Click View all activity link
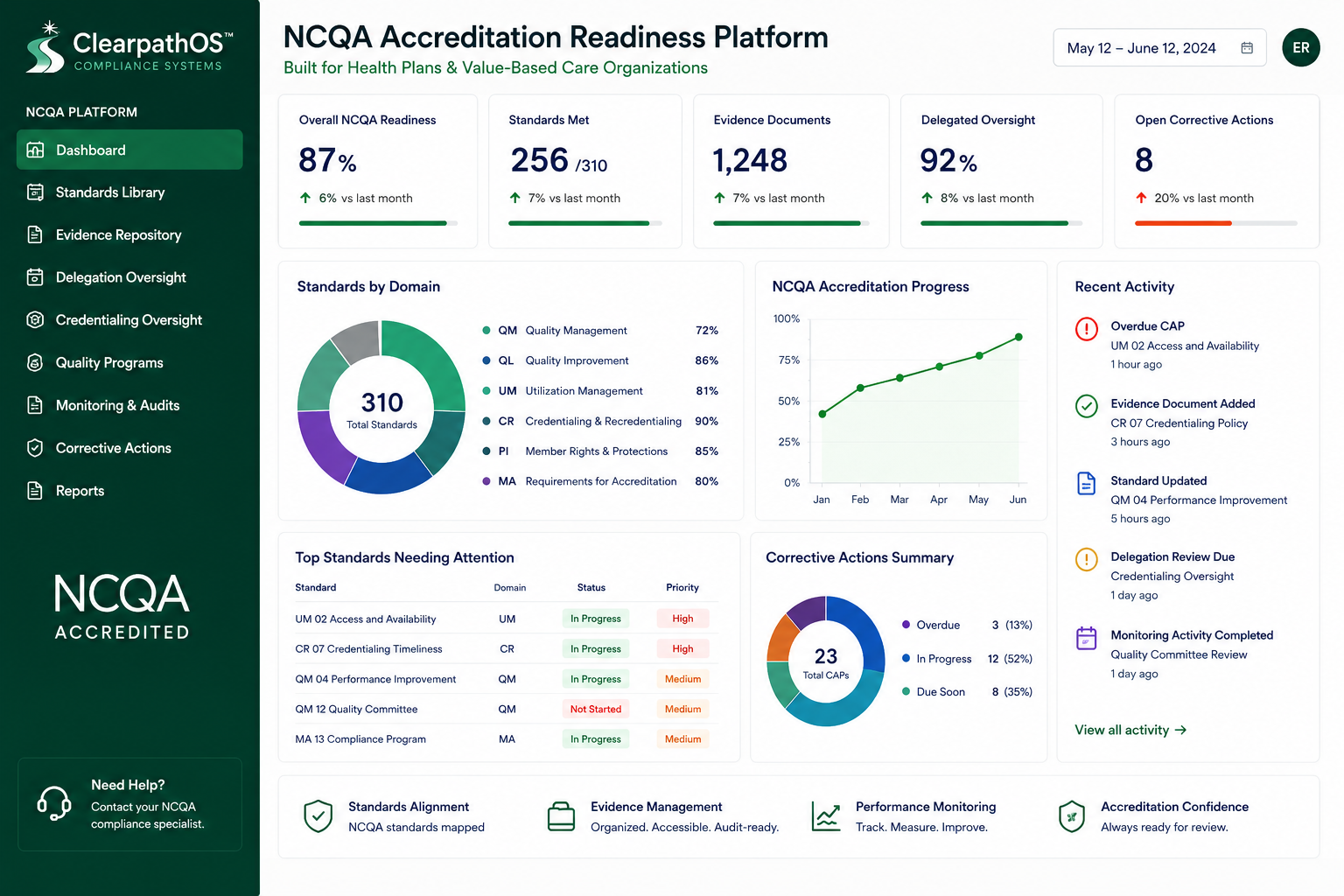 pyautogui.click(x=1130, y=730)
